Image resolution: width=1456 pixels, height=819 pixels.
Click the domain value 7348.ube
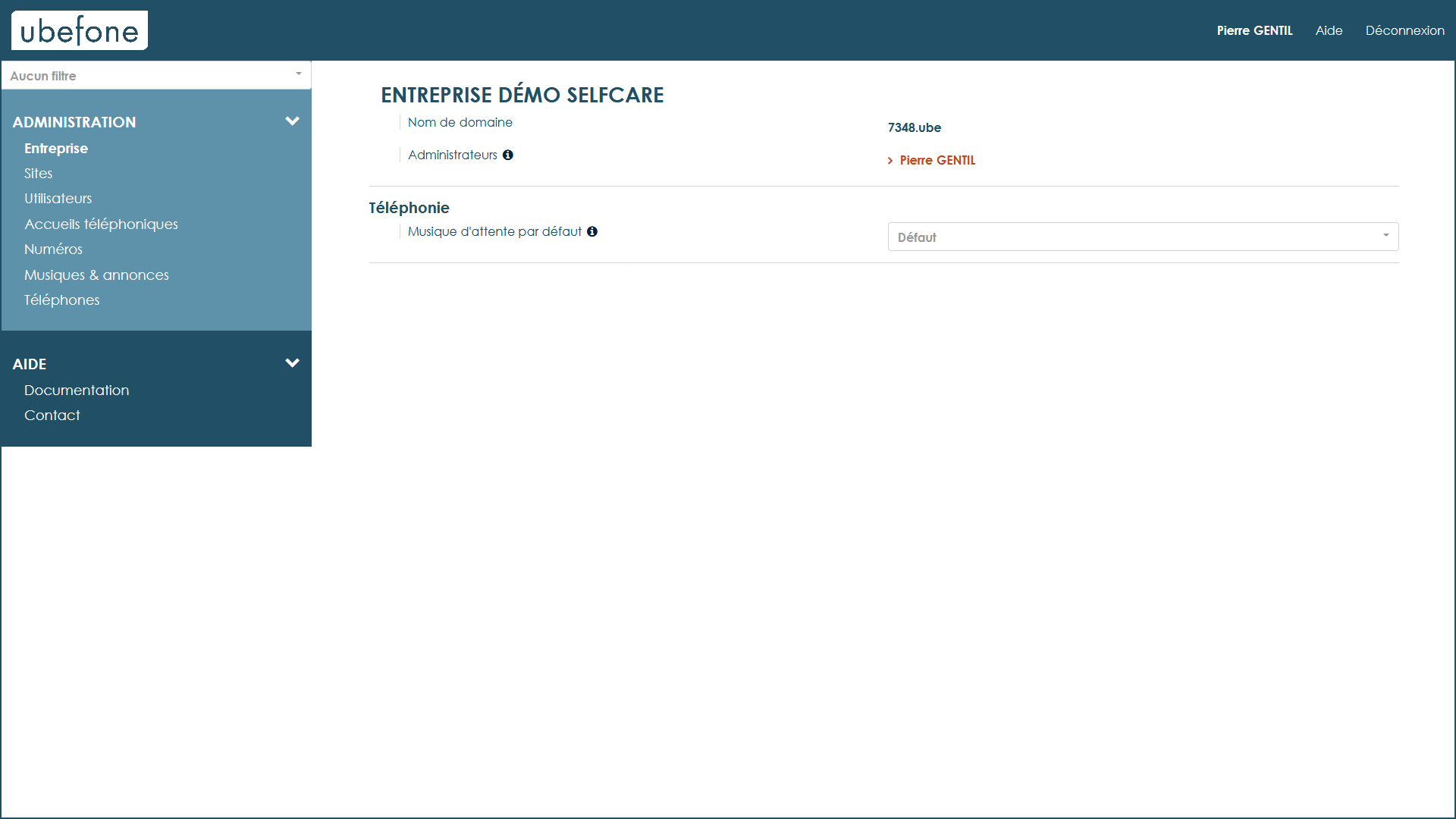(x=915, y=127)
